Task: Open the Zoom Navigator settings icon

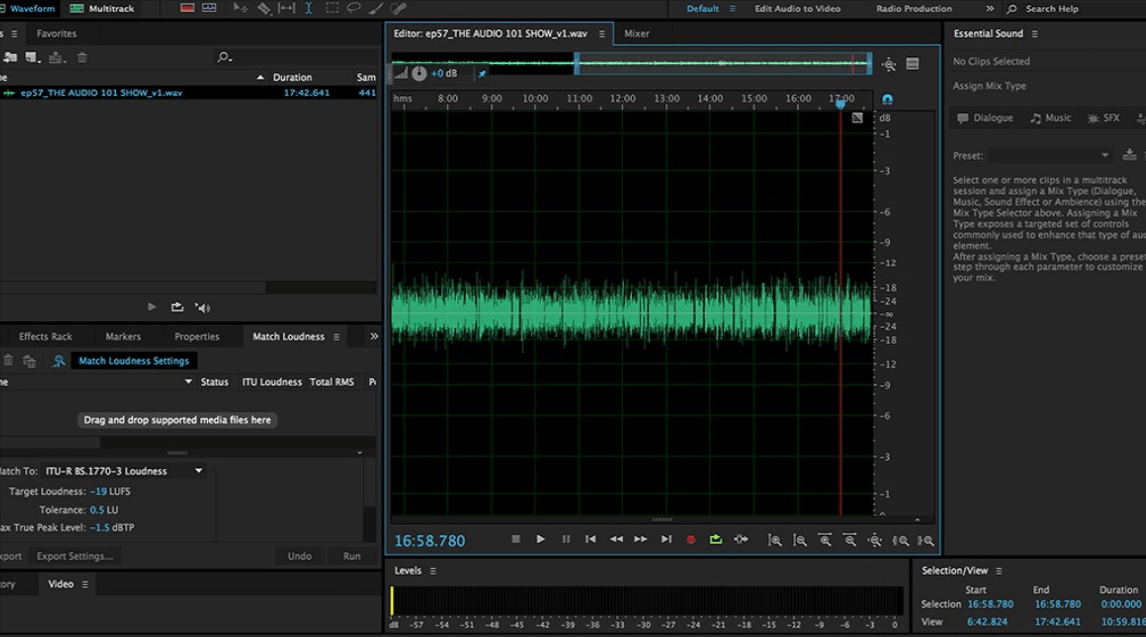Action: pyautogui.click(x=912, y=64)
